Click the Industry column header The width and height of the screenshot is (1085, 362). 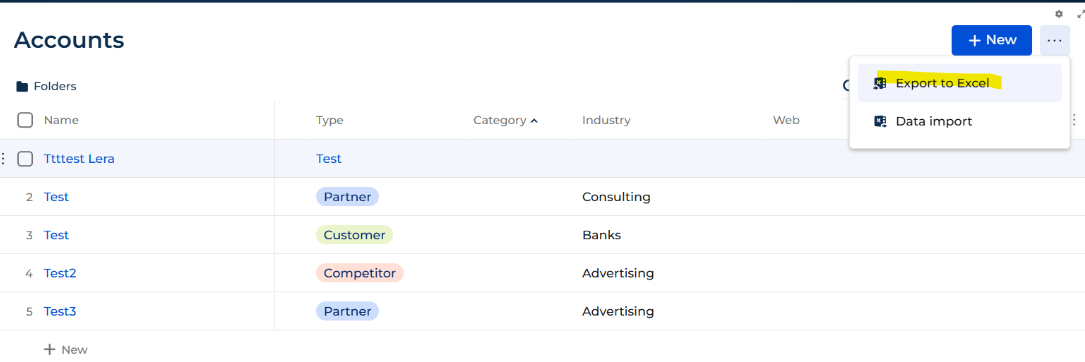[606, 120]
